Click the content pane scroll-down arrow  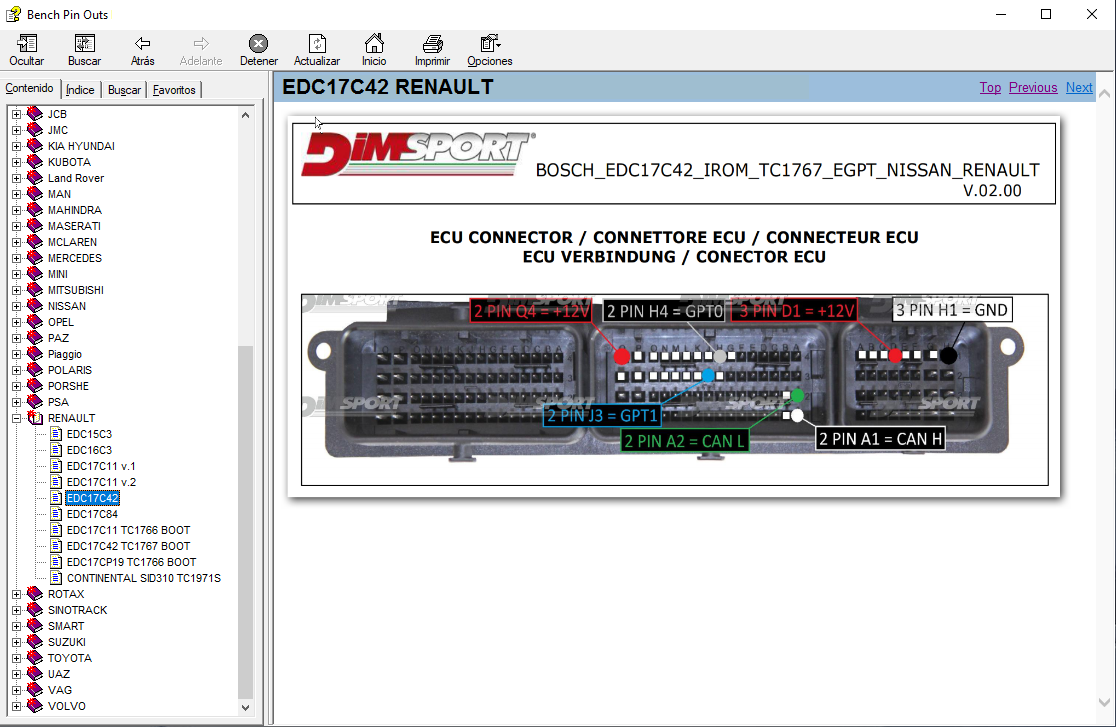[x=1104, y=703]
